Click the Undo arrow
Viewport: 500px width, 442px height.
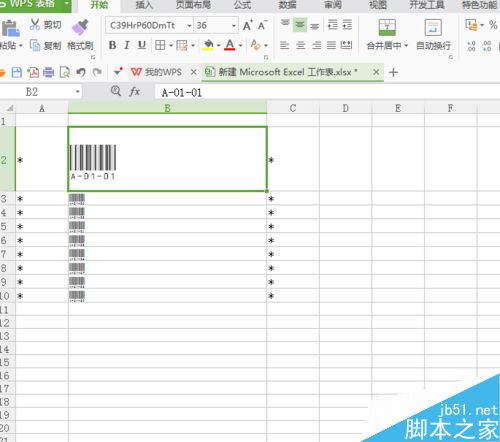pyautogui.click(x=81, y=72)
